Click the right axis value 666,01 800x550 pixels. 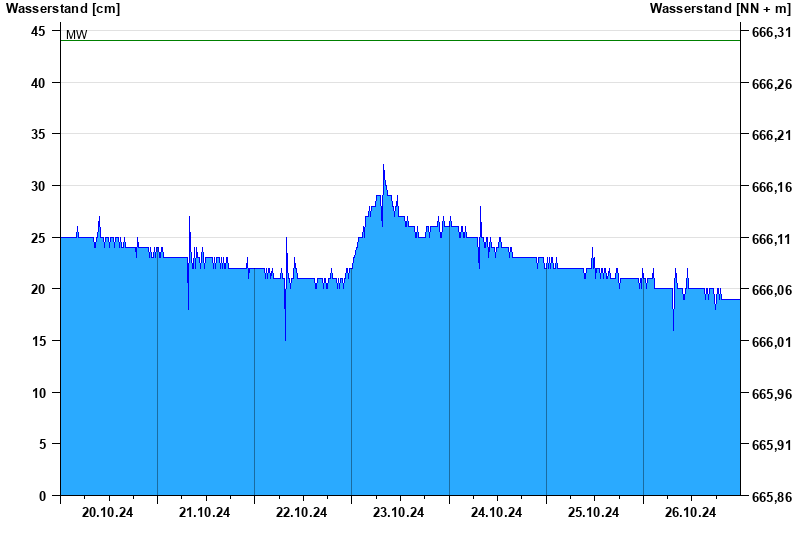pos(772,342)
